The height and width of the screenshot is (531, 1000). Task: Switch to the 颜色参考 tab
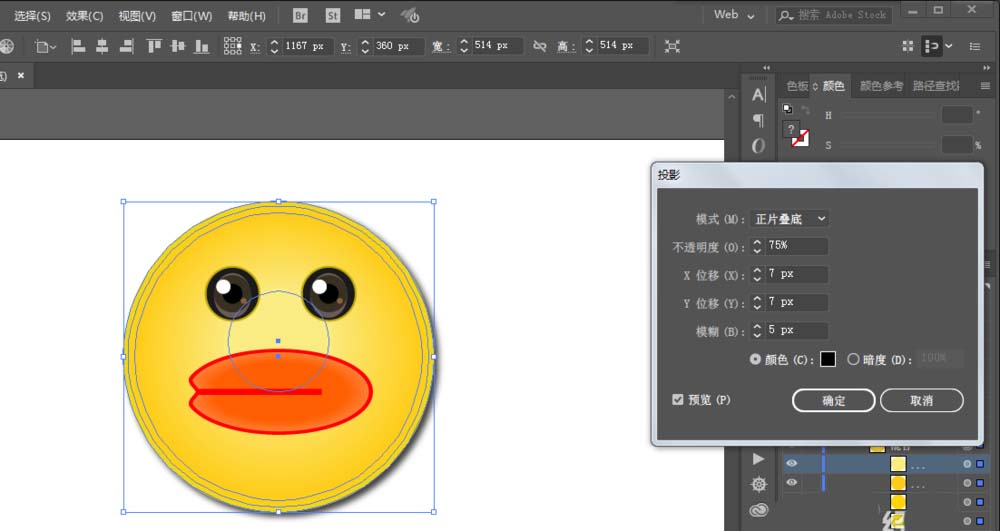point(881,86)
